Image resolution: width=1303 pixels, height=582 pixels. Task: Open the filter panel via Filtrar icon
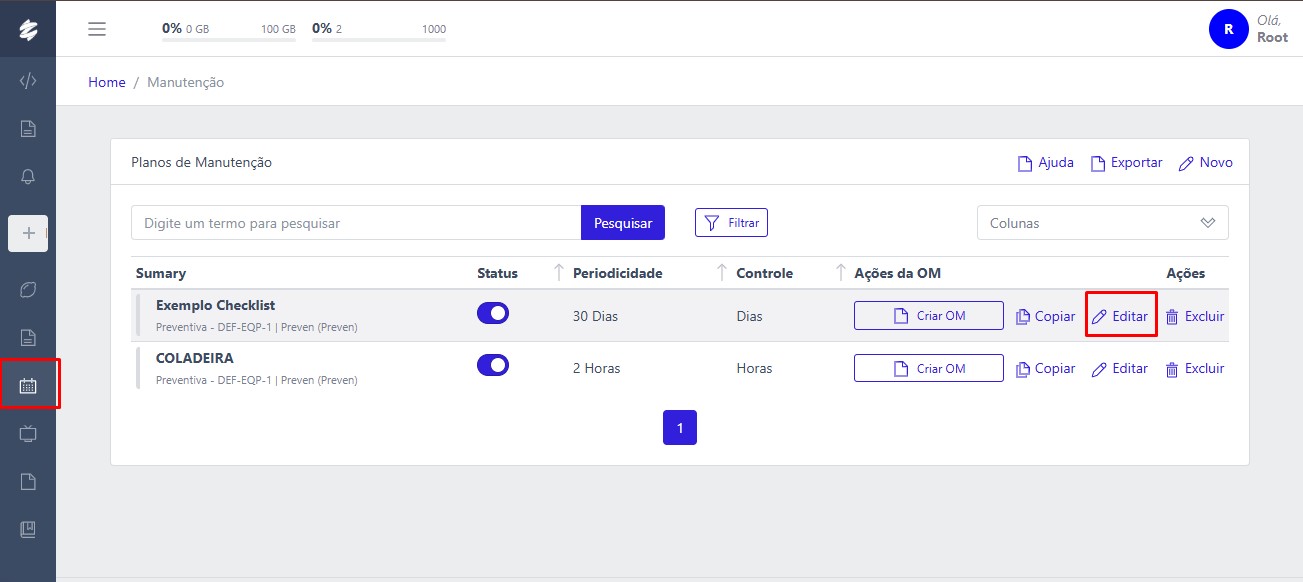(731, 222)
